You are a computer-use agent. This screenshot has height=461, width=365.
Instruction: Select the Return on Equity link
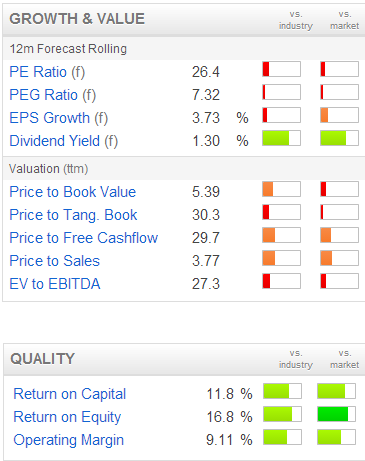(67, 417)
